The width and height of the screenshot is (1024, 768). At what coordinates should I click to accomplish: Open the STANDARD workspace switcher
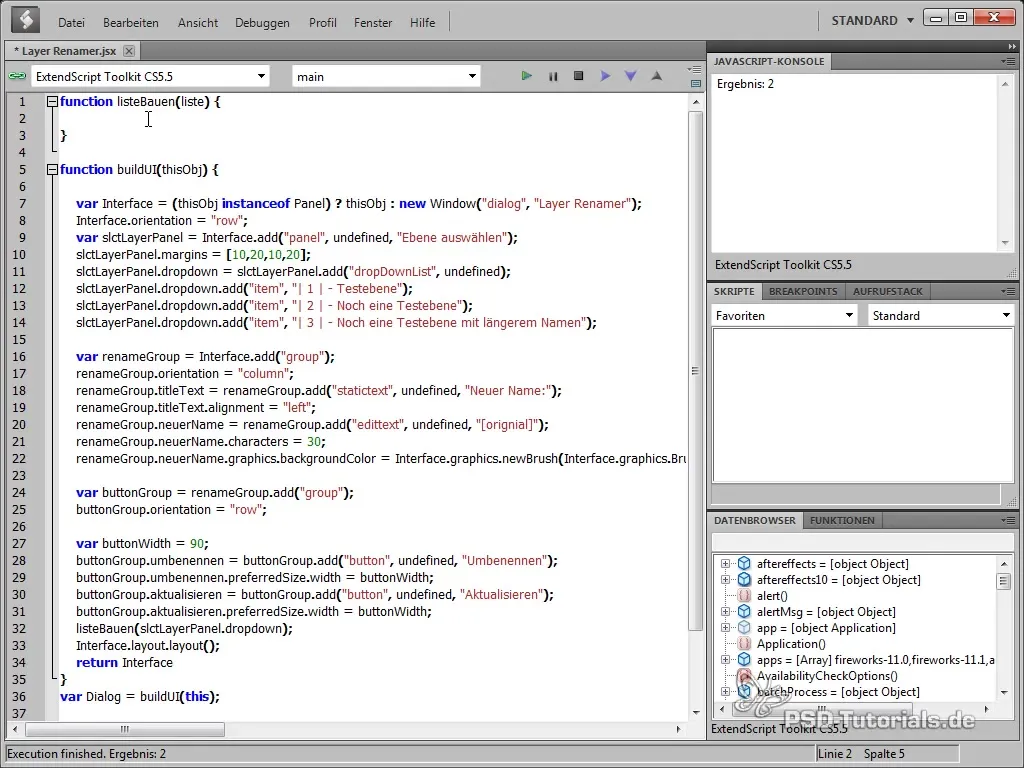872,20
